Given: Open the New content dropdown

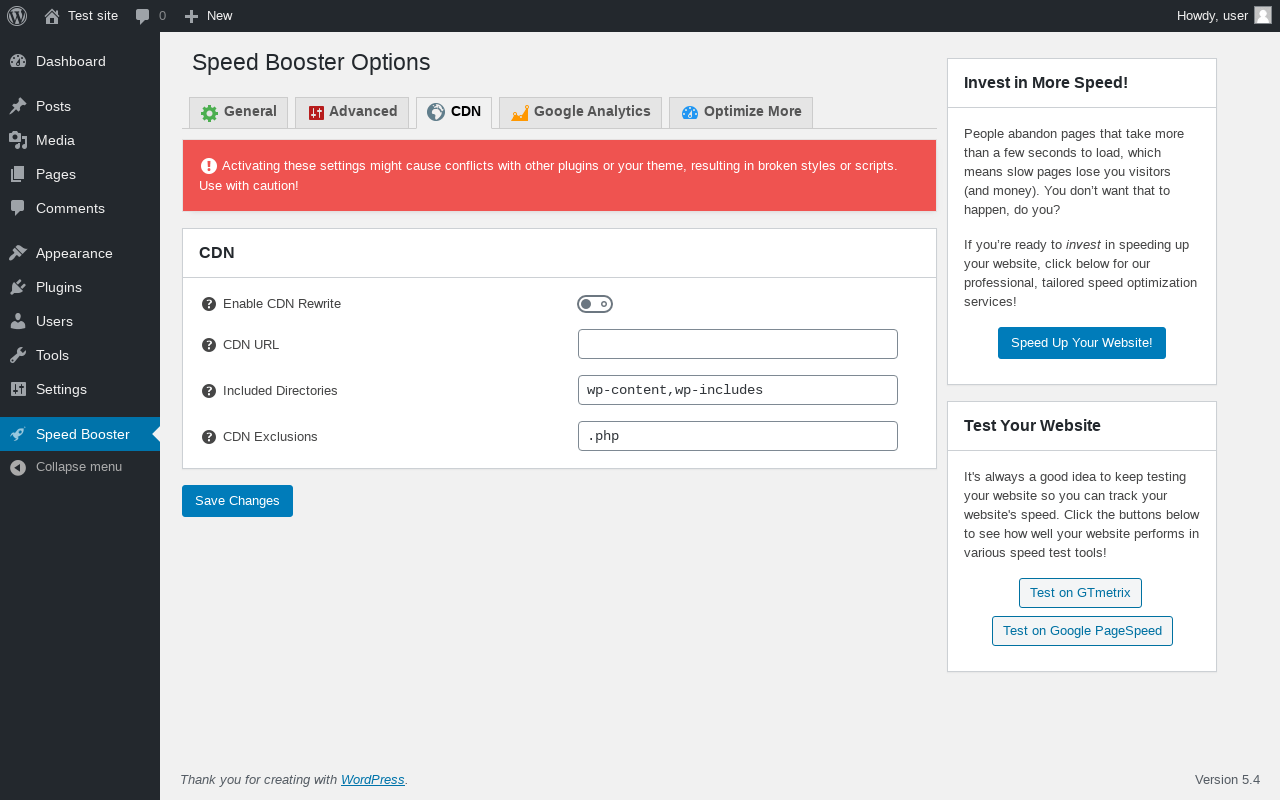Looking at the screenshot, I should click(208, 15).
